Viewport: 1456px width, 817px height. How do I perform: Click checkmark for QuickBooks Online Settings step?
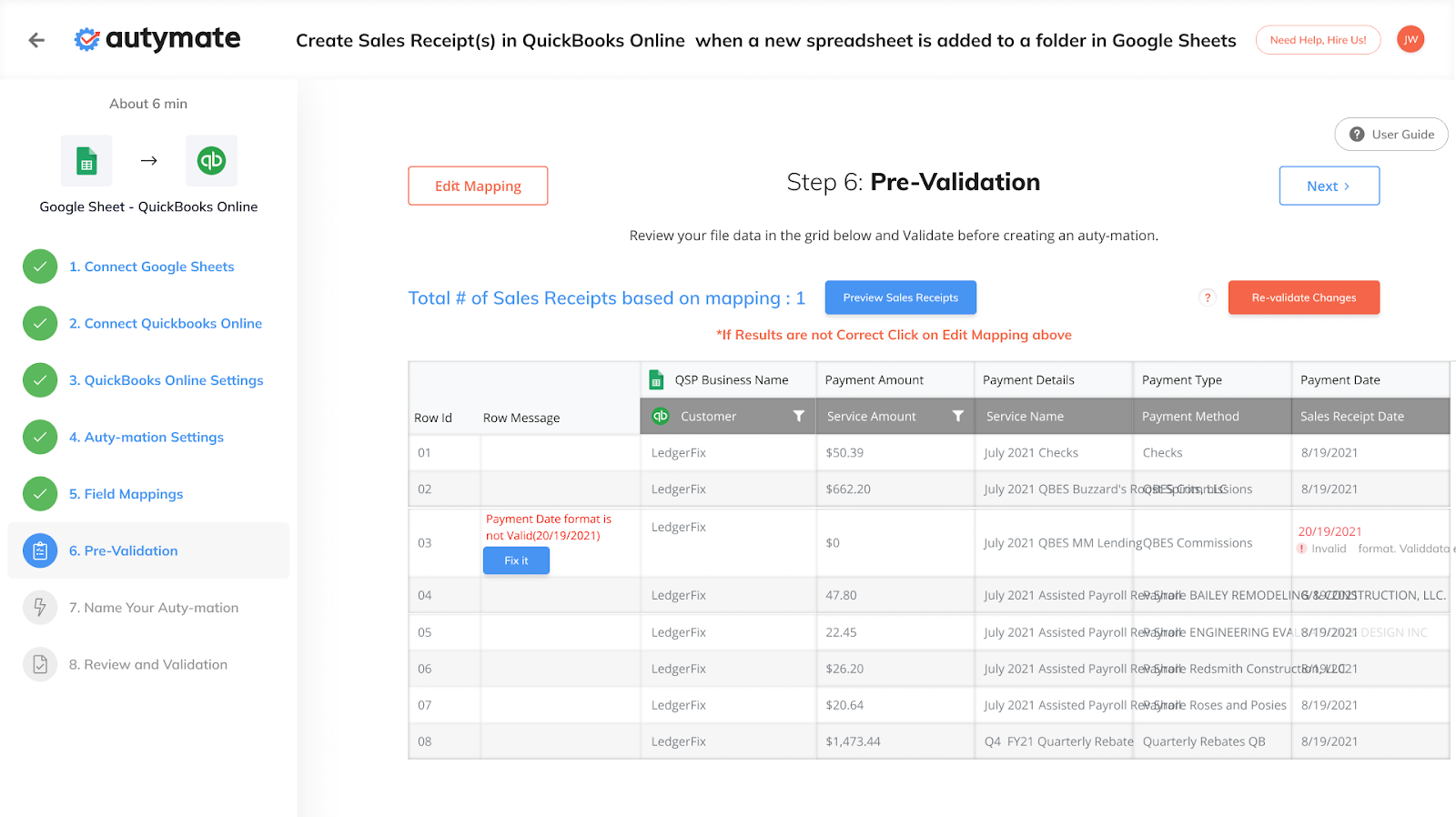(x=40, y=380)
